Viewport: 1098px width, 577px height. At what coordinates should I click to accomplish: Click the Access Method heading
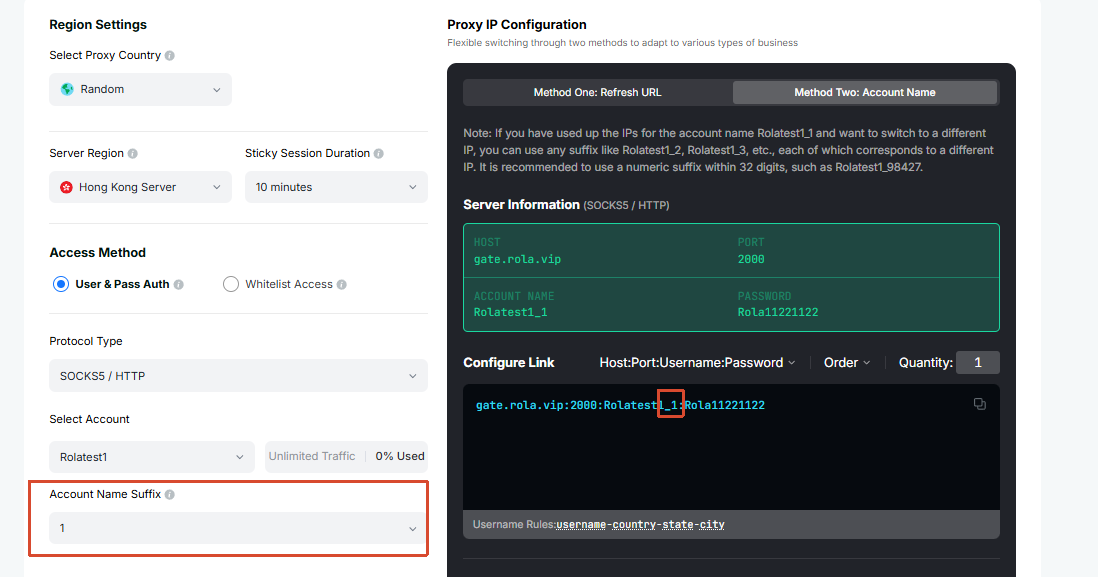(x=97, y=253)
